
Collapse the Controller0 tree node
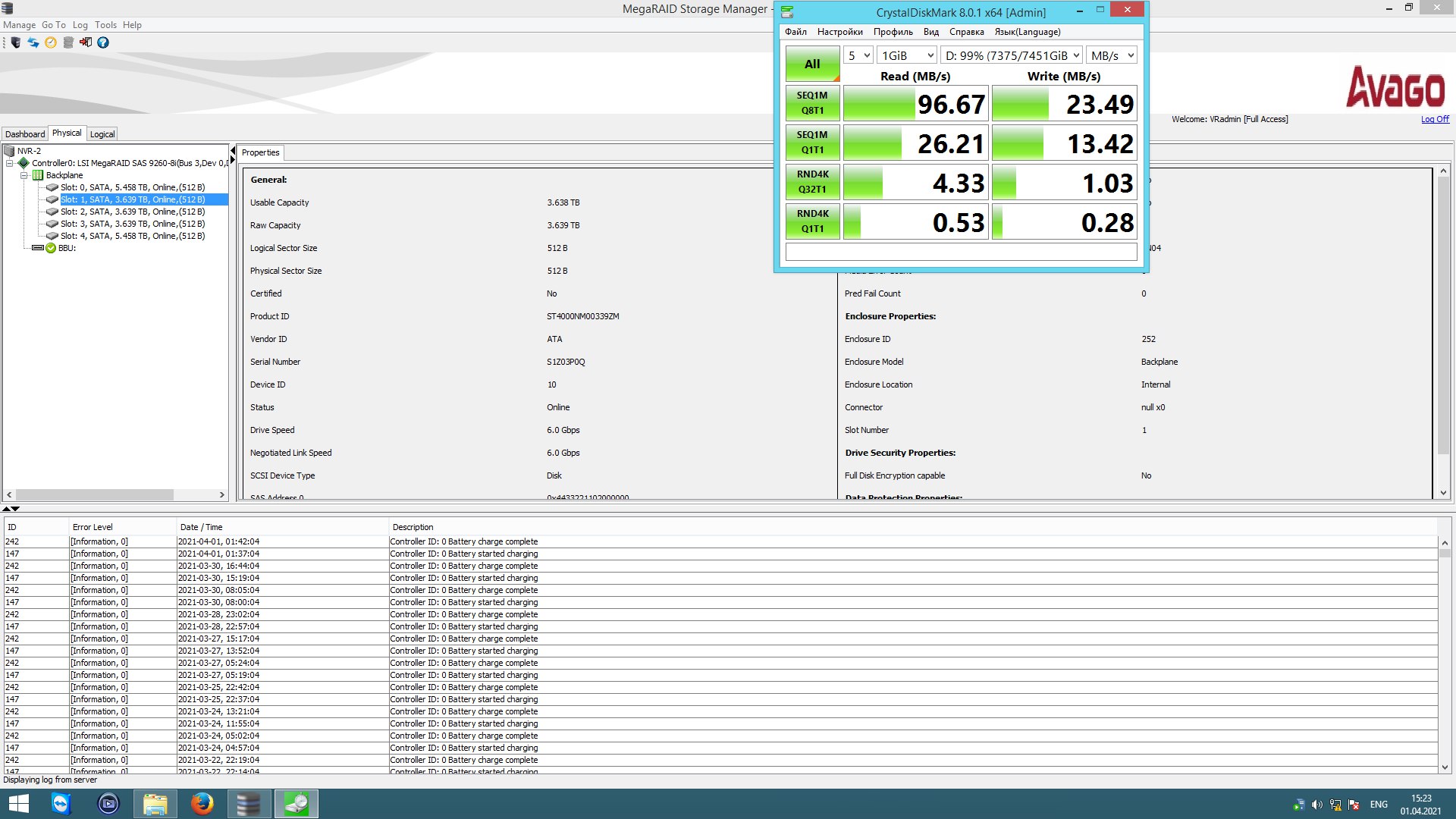pyautogui.click(x=9, y=163)
